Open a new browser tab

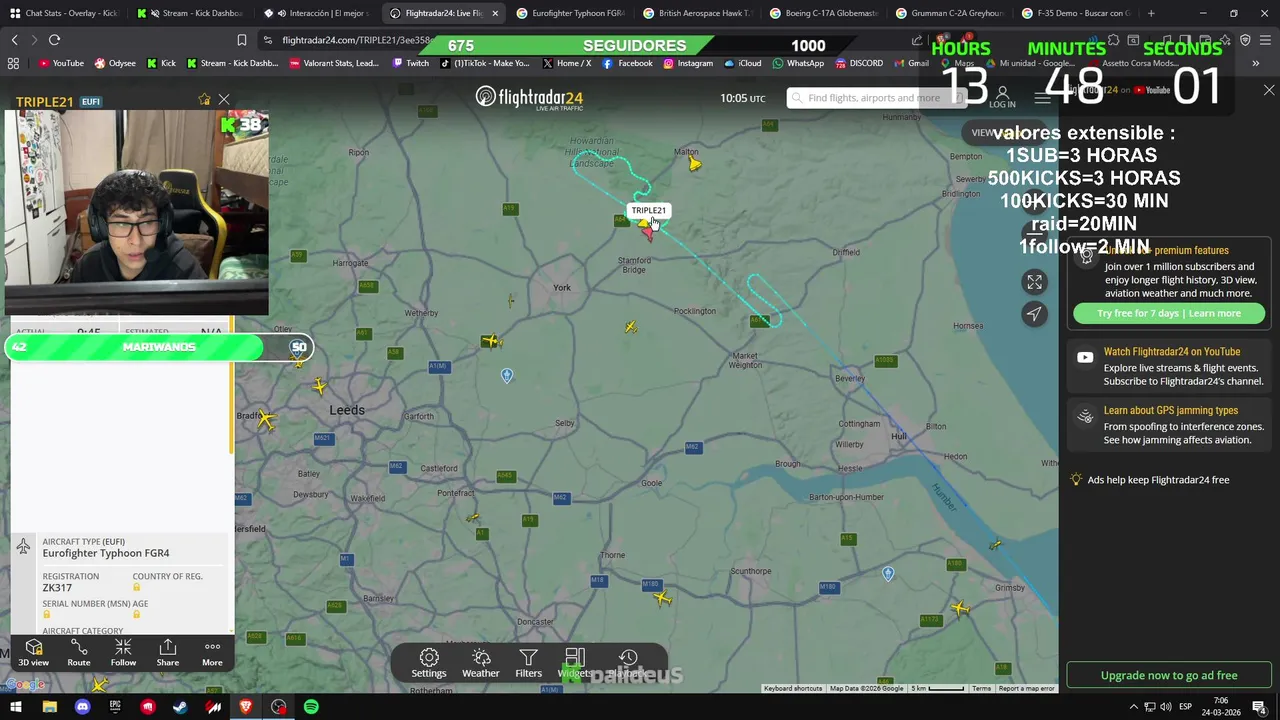1151,13
